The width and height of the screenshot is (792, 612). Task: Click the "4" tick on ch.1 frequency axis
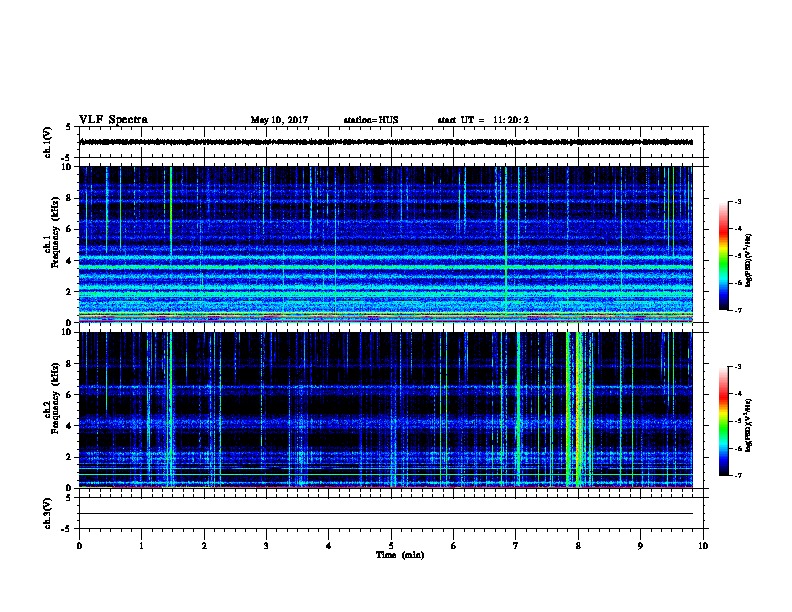click(70, 261)
